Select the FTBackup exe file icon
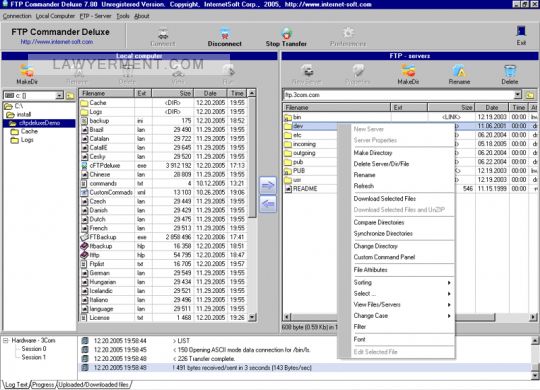 click(x=84, y=237)
